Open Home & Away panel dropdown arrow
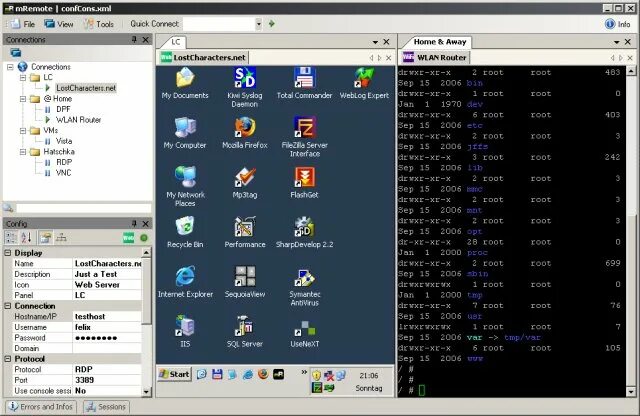Image resolution: width=640 pixels, height=416 pixels. (616, 42)
